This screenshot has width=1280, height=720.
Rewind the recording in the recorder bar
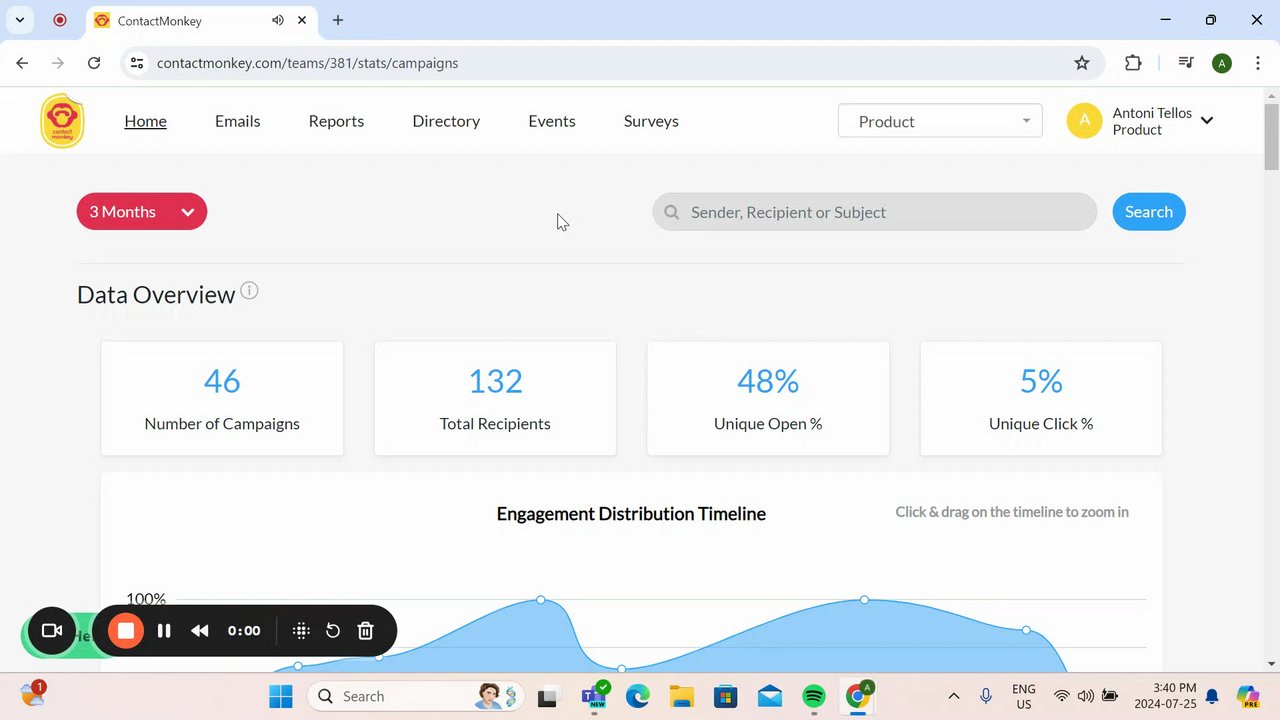pos(200,631)
